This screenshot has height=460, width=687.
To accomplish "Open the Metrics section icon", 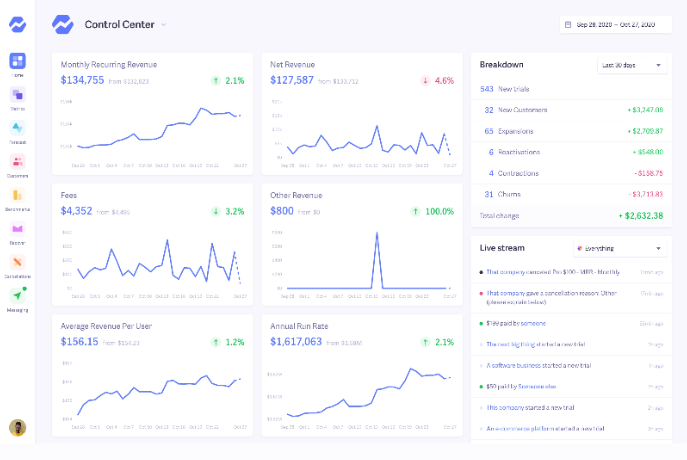I will click(x=18, y=94).
